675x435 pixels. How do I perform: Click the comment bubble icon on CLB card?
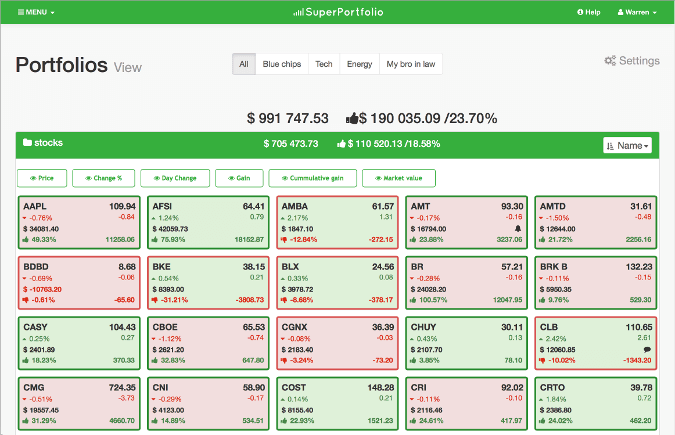(x=648, y=349)
